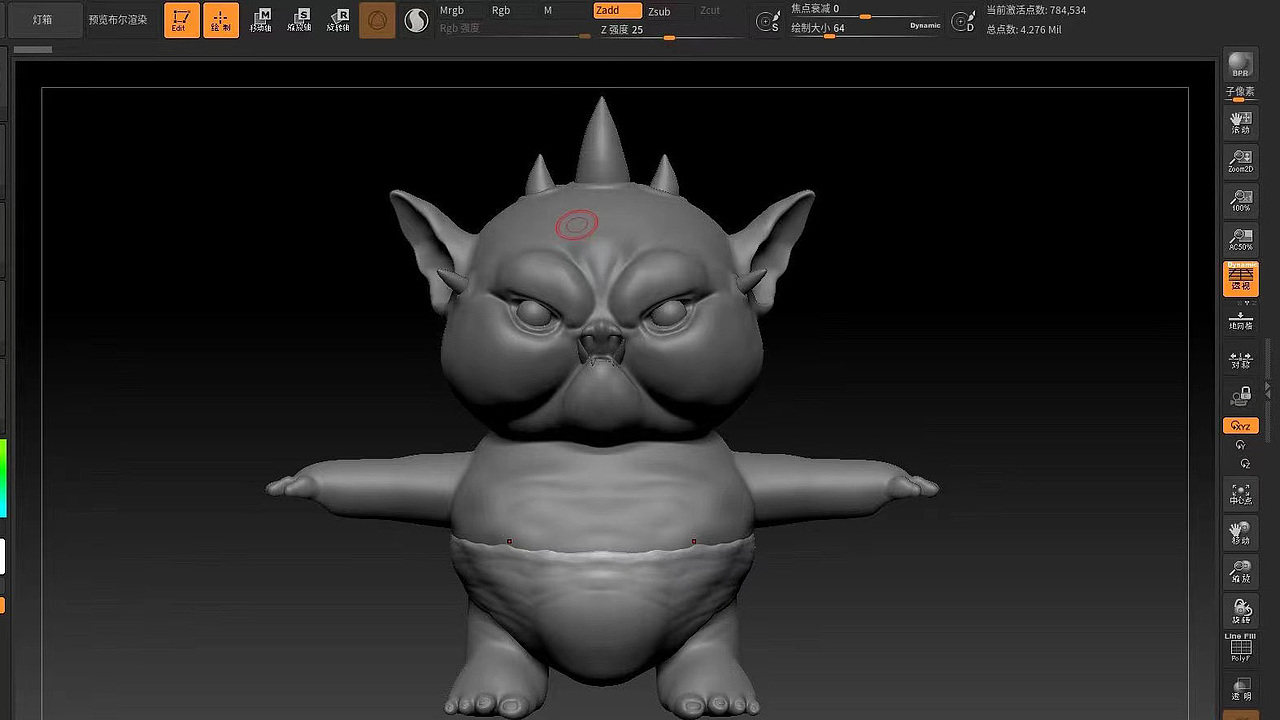
Task: Activate the Scale tool in the toolbar
Action: (301, 20)
